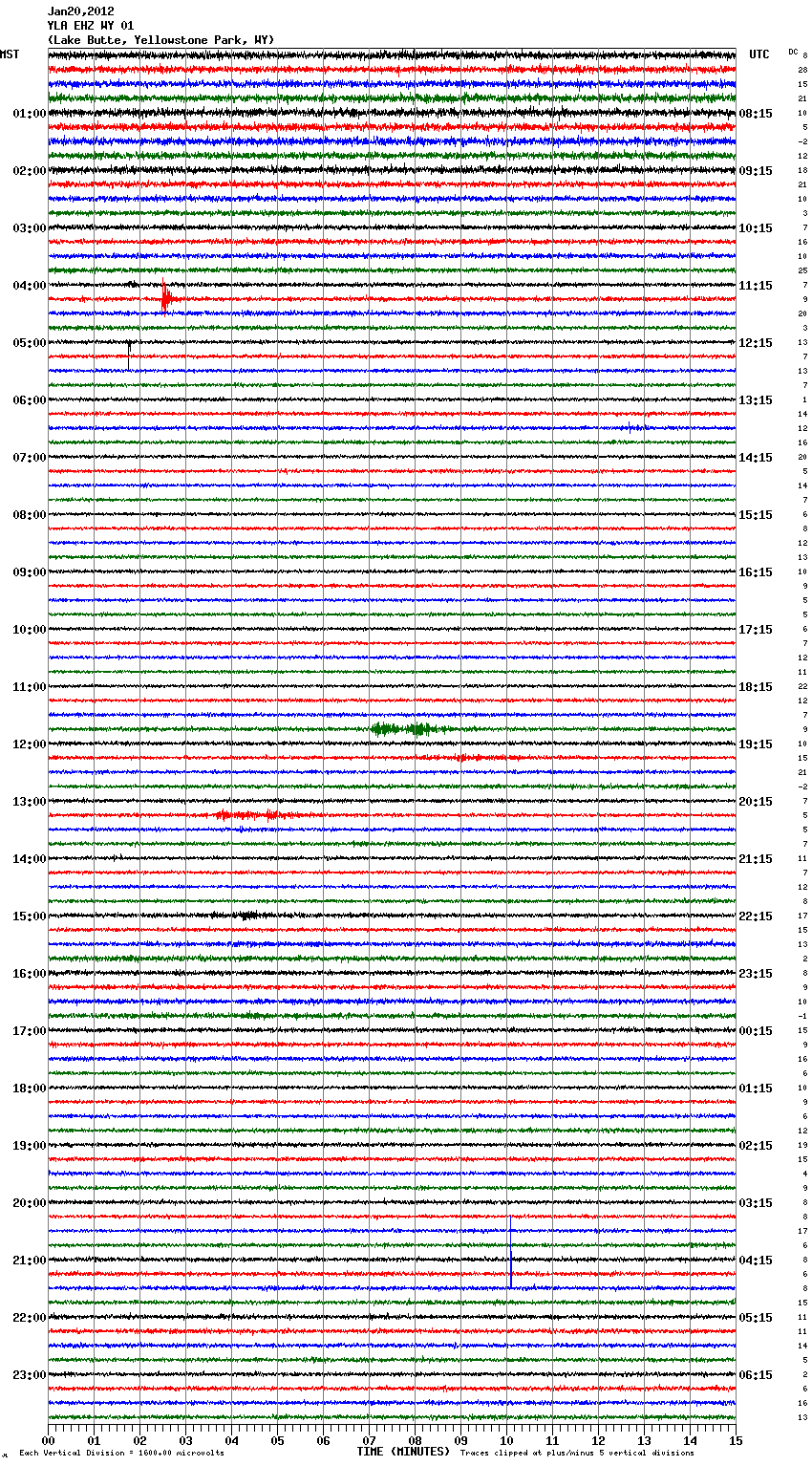
Task: Click the red seismic event spike after 04:00 MST
Action: (x=166, y=297)
